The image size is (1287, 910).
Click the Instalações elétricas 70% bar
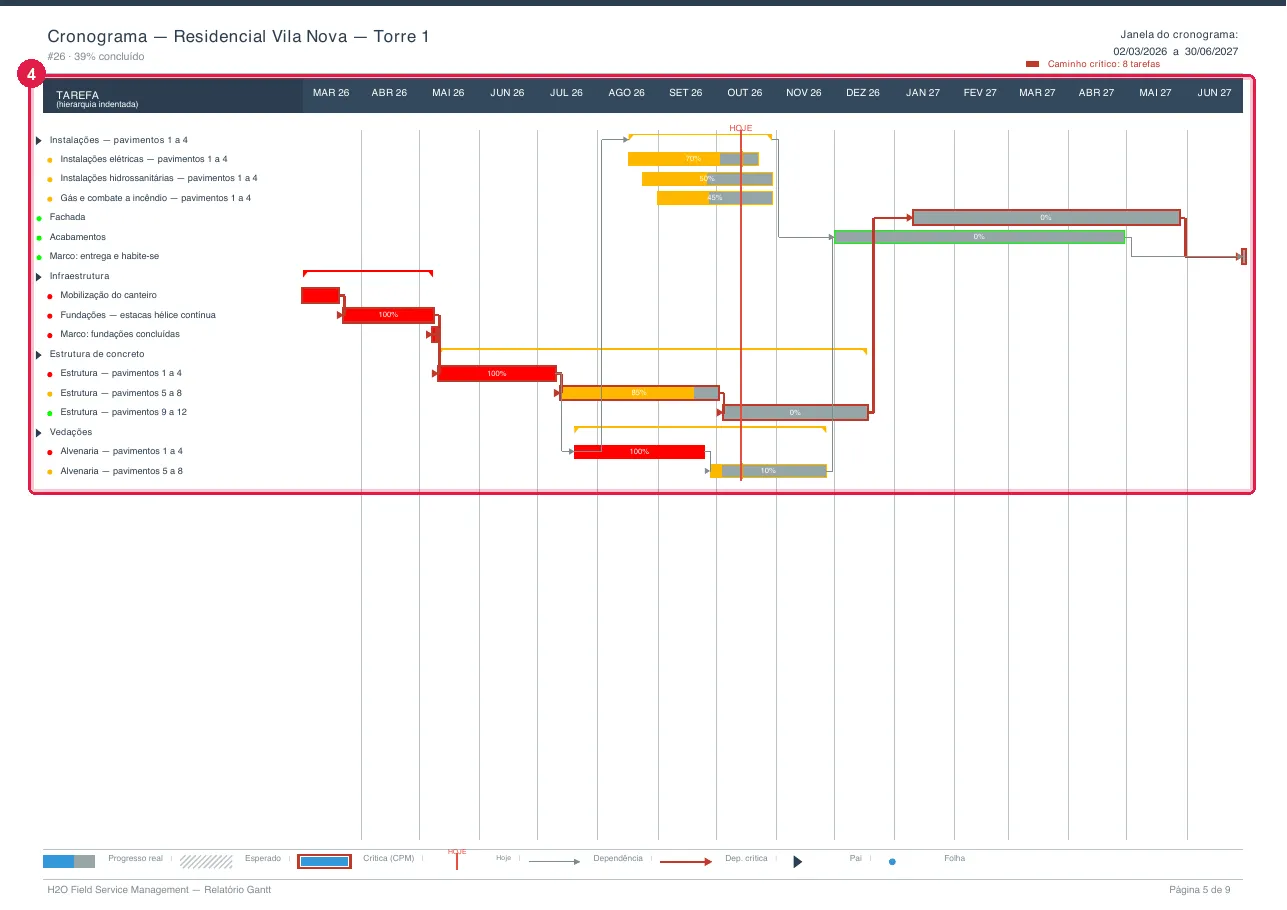693,159
